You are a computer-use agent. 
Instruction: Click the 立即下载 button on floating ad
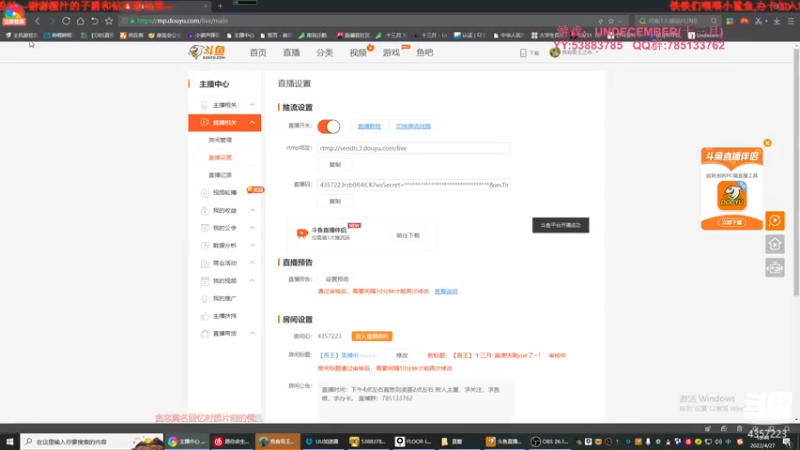[x=732, y=222]
